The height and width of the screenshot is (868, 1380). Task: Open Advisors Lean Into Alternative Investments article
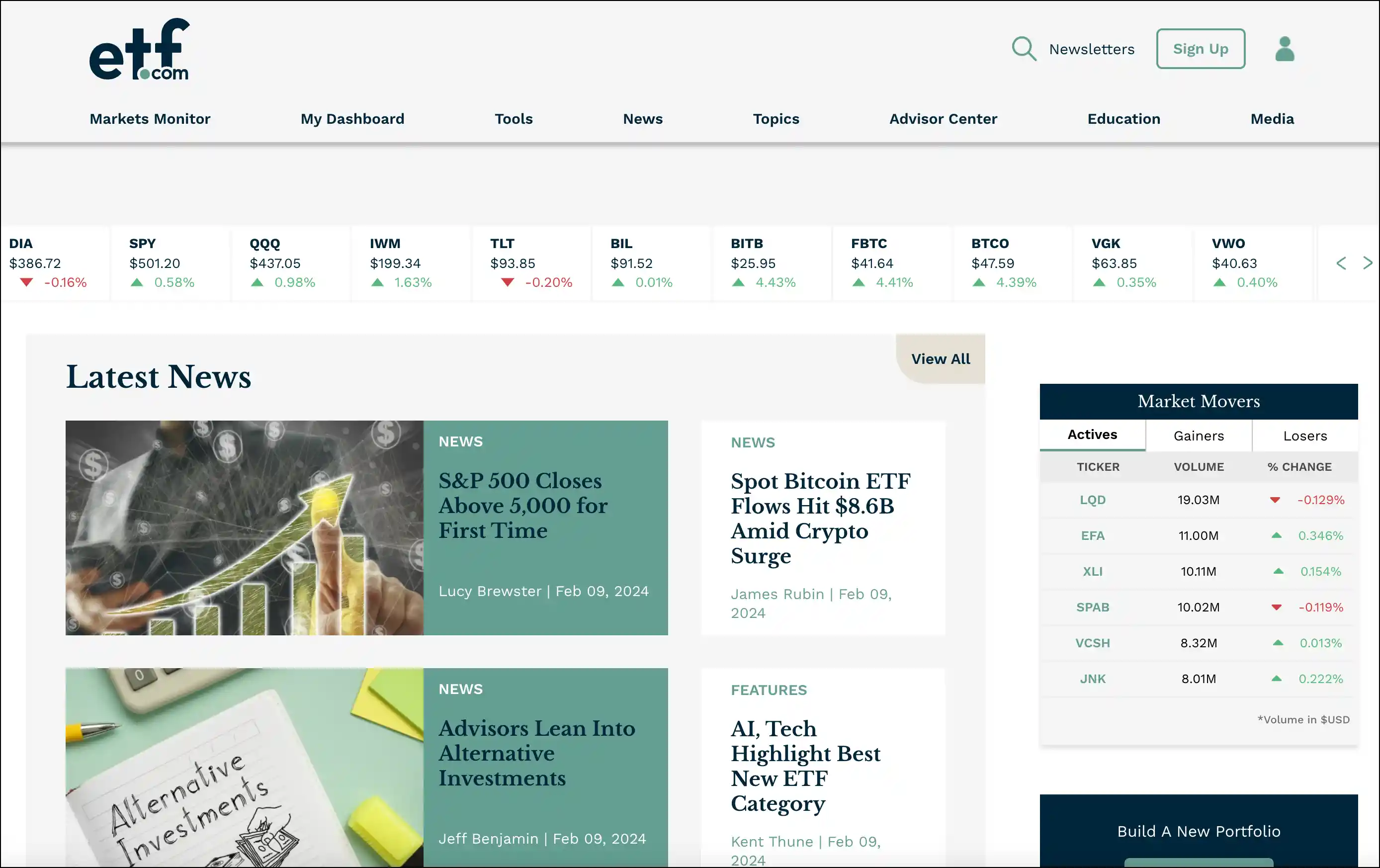536,753
